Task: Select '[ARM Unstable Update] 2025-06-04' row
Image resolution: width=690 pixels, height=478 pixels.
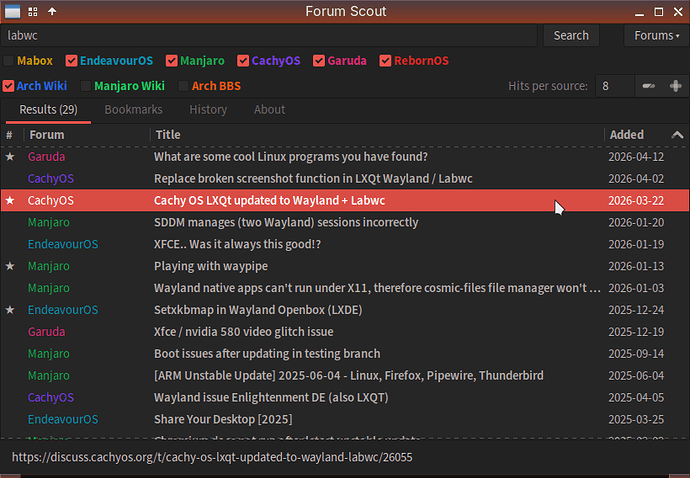Action: (345, 375)
